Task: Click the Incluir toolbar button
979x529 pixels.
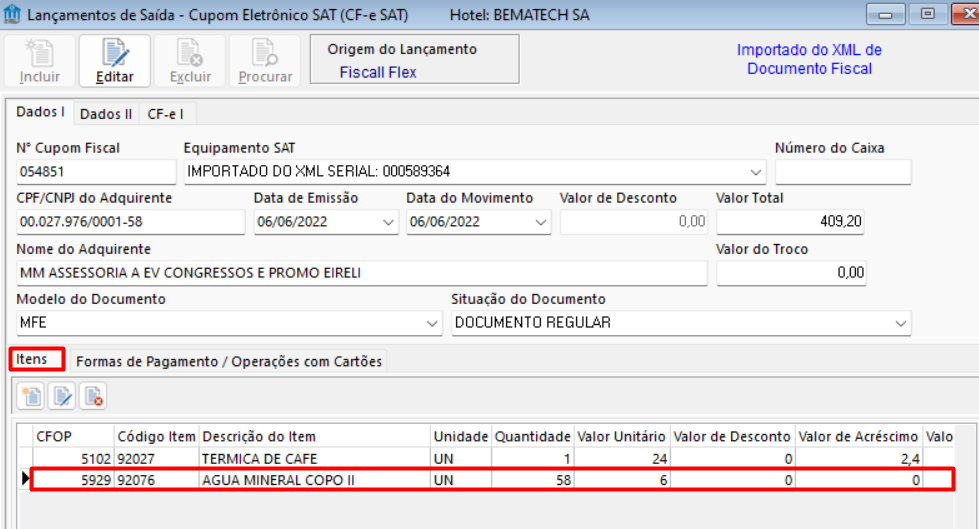Action: 40,61
